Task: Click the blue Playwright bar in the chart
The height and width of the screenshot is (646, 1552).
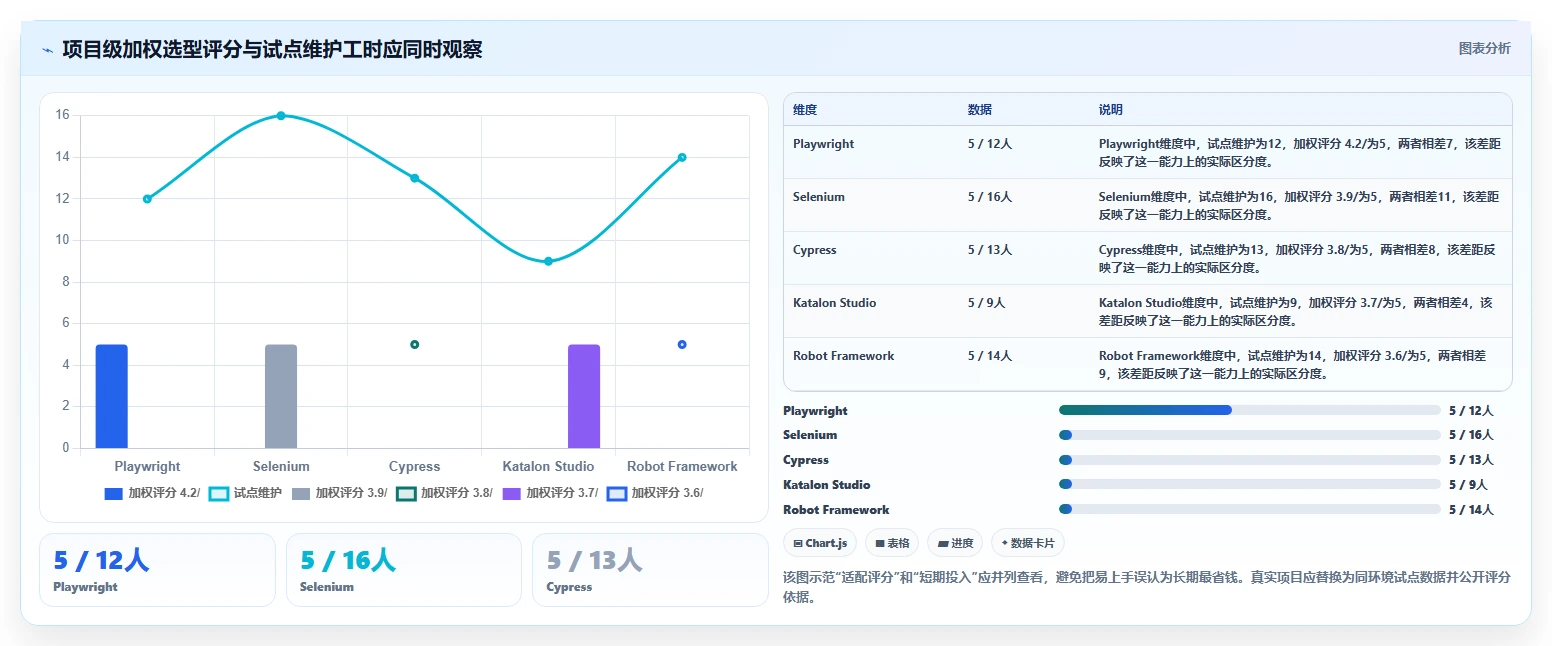Action: click(111, 396)
